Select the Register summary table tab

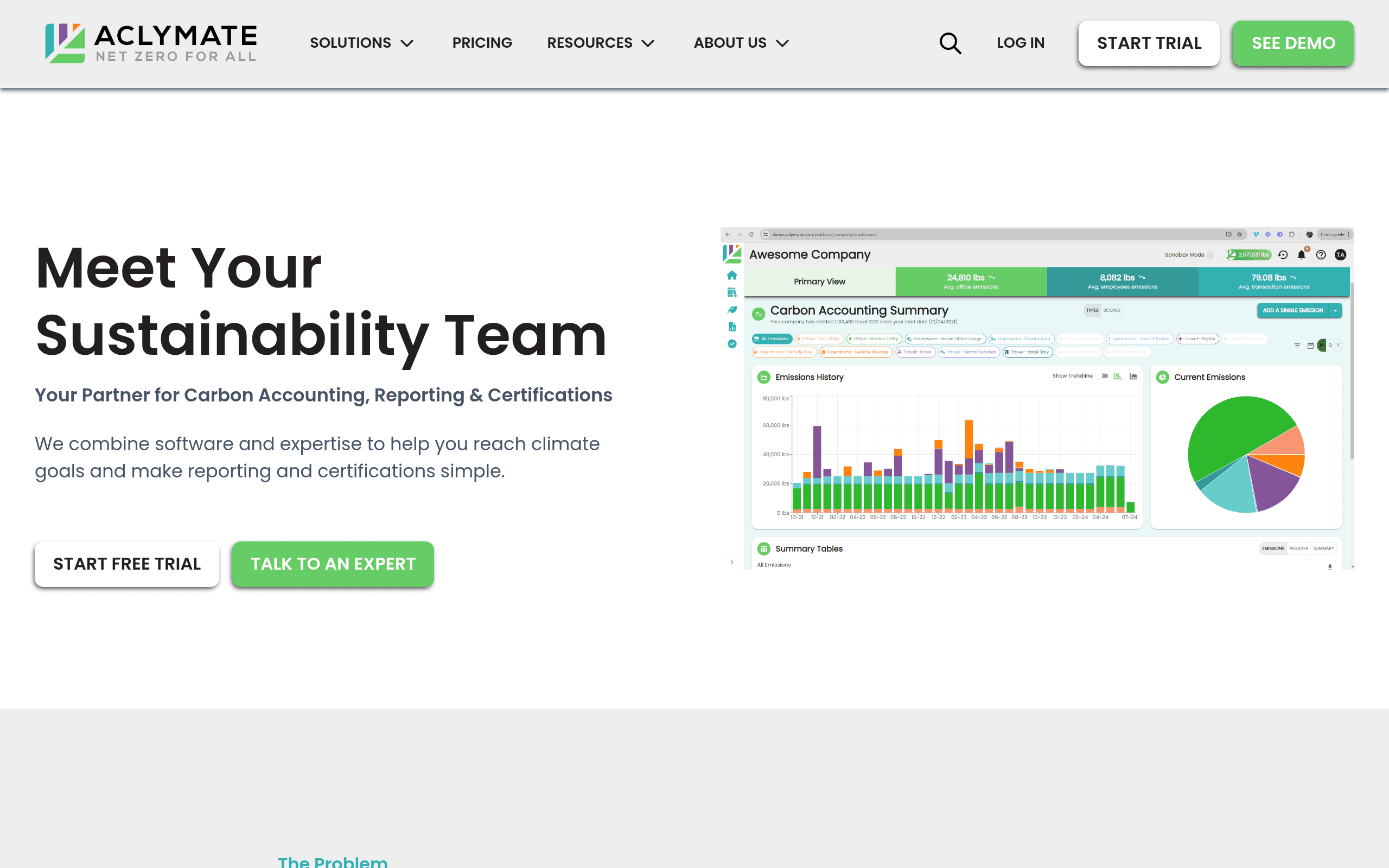(1298, 548)
